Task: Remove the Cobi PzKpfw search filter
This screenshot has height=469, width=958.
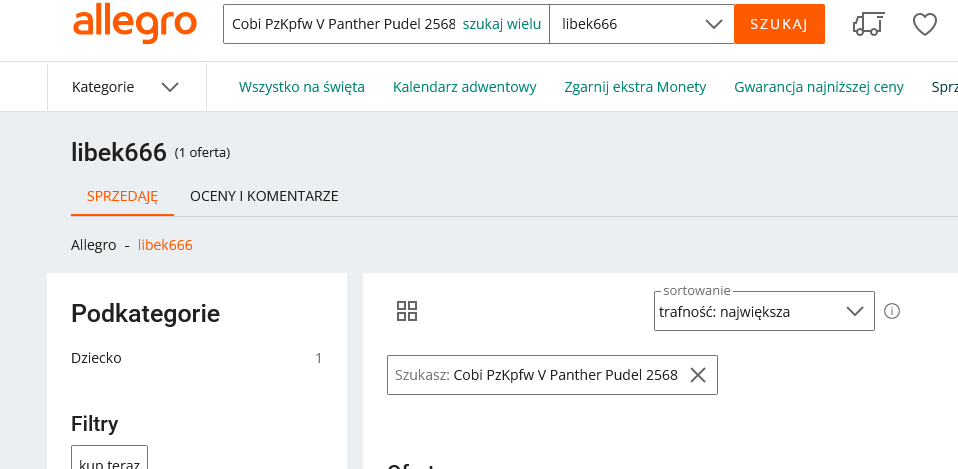Action: [698, 375]
